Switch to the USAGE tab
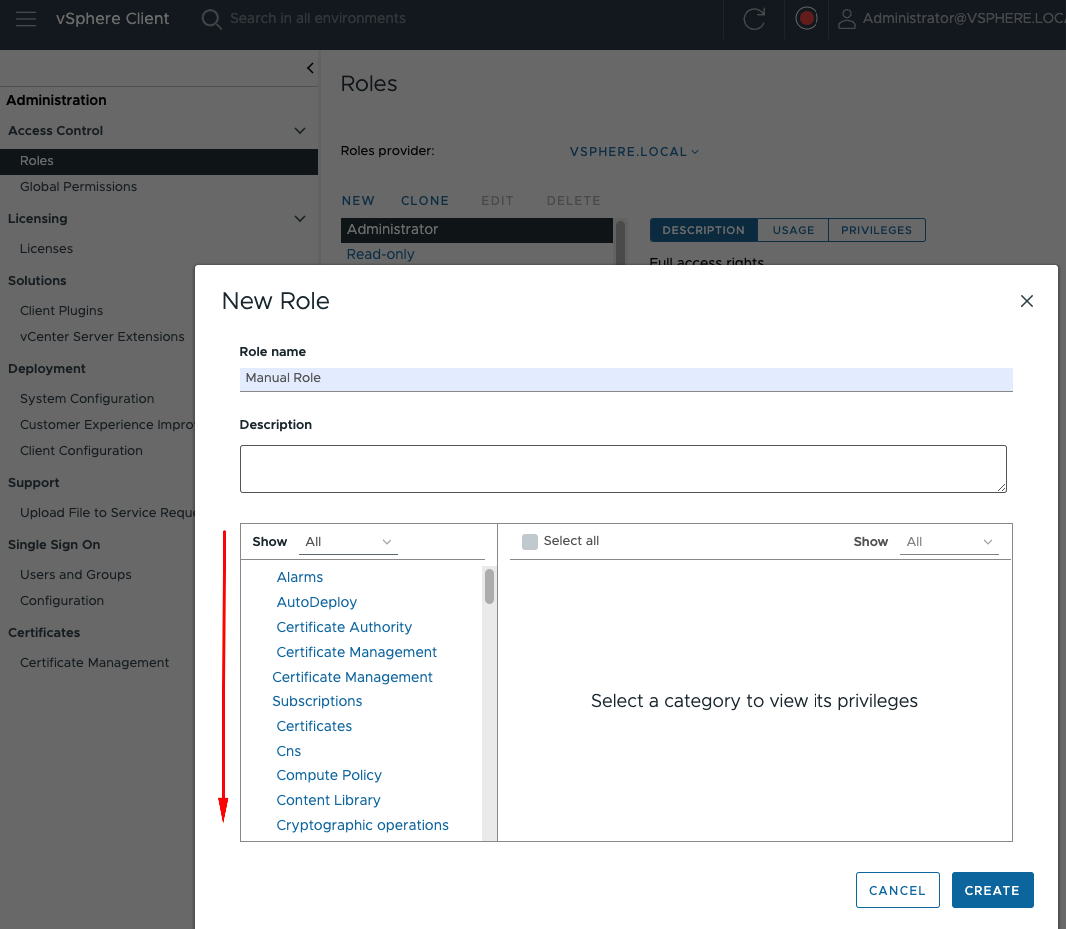The image size is (1066, 929). click(793, 229)
